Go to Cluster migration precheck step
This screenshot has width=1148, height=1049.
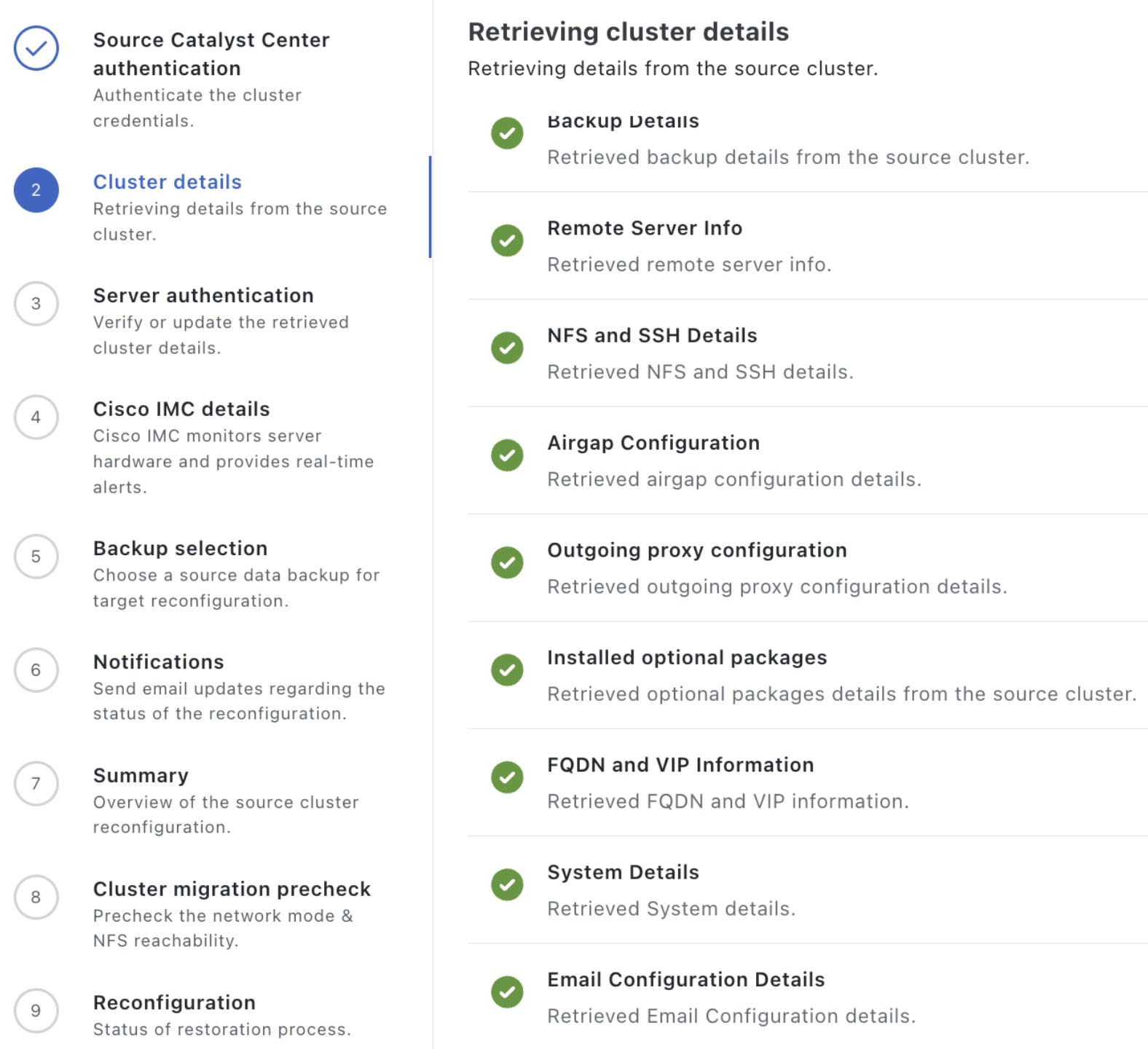36,897
